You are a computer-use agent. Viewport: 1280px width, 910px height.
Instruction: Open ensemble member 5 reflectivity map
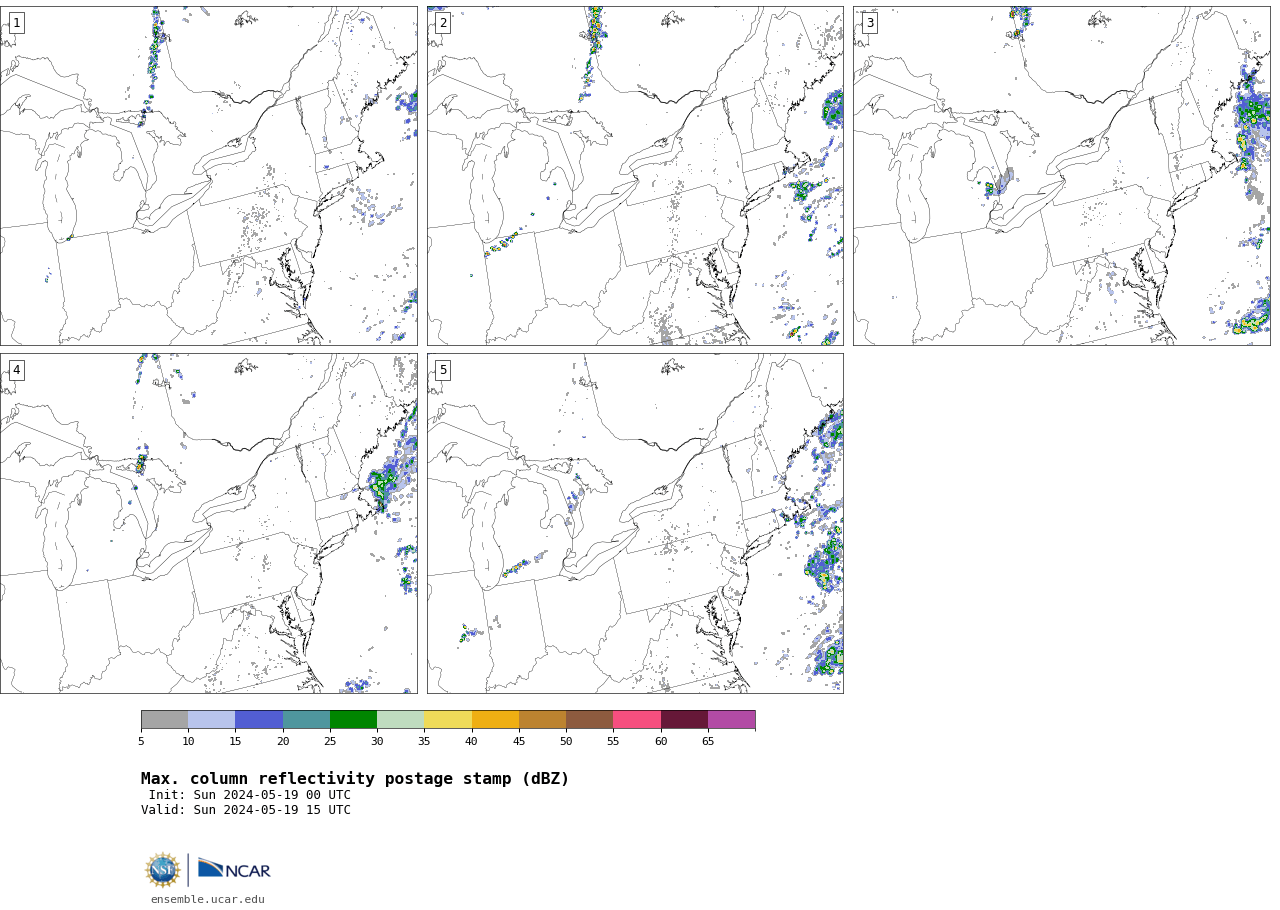click(635, 523)
